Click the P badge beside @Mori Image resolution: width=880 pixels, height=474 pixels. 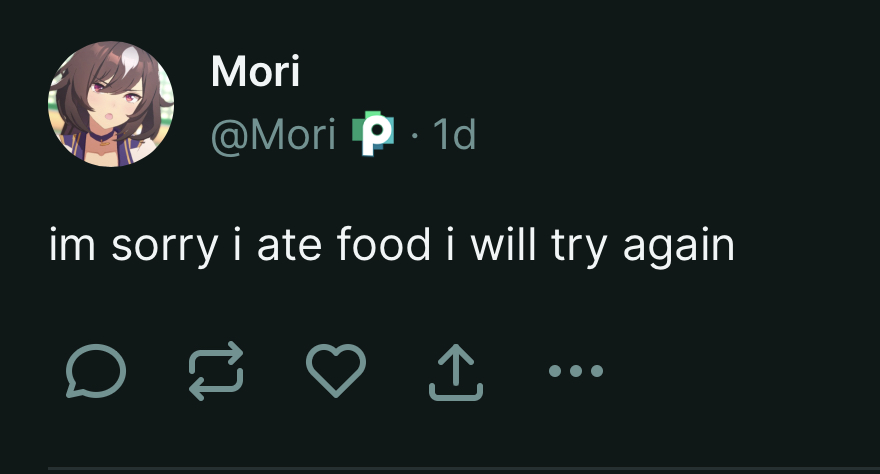pos(372,135)
